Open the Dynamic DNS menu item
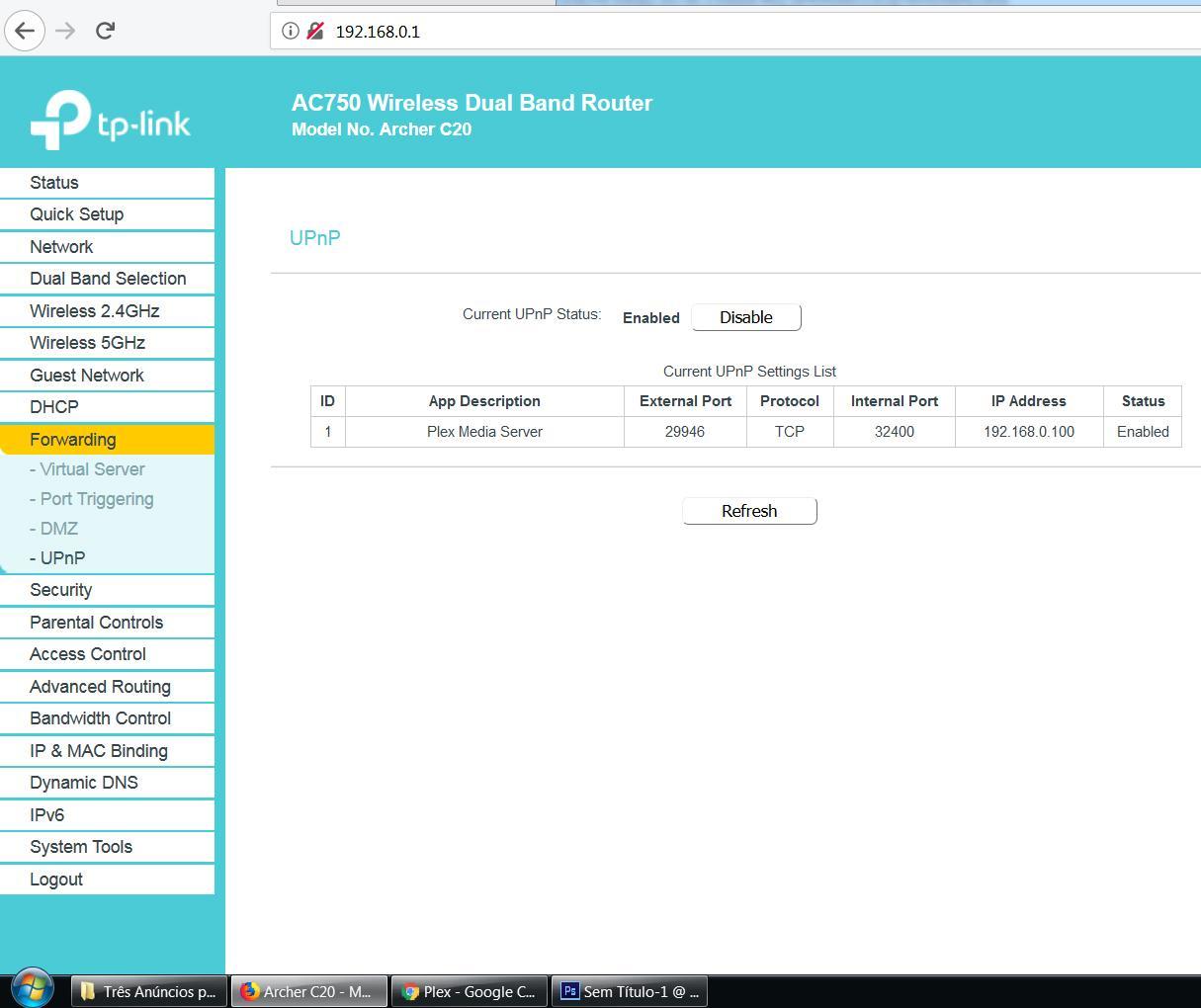1201x1008 pixels. [107, 783]
